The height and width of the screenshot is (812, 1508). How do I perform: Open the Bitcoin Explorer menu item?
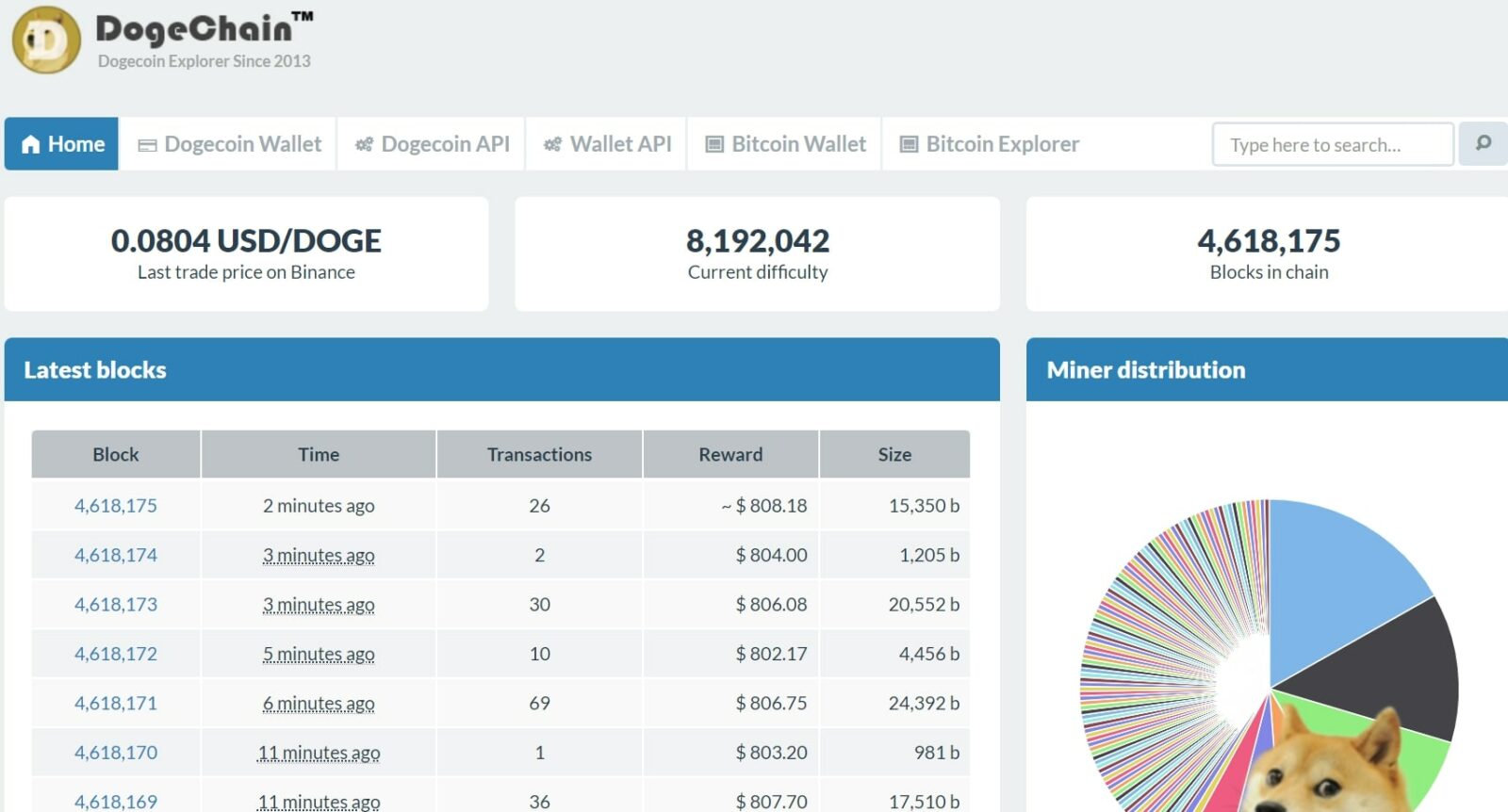tap(989, 144)
